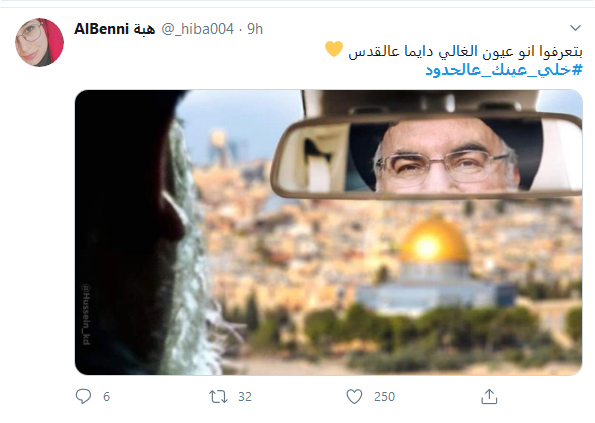Open the 9h timestamp permalink
This screenshot has width=595, height=423.
pos(255,29)
